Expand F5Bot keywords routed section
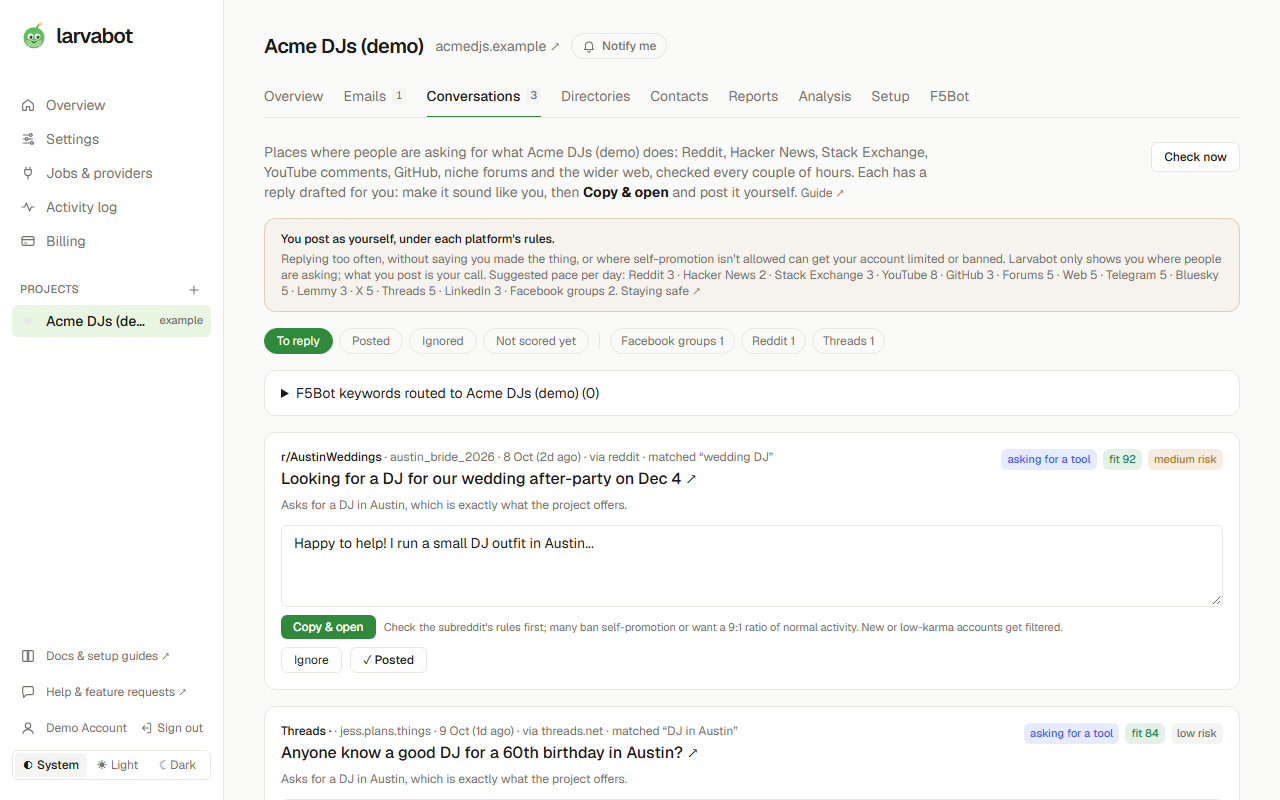The image size is (1280, 800). tap(752, 393)
